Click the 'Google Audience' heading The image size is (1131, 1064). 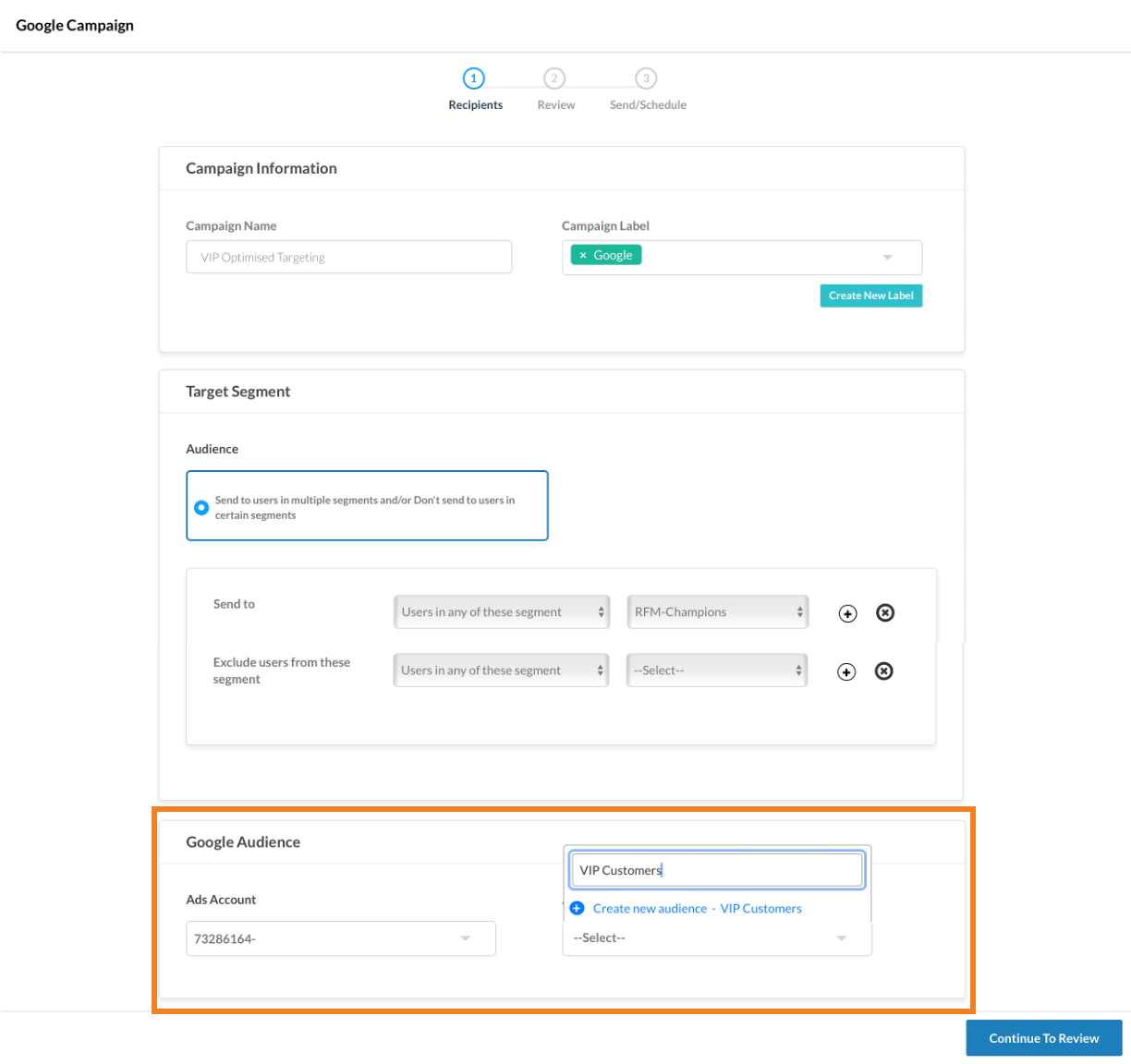[x=243, y=842]
